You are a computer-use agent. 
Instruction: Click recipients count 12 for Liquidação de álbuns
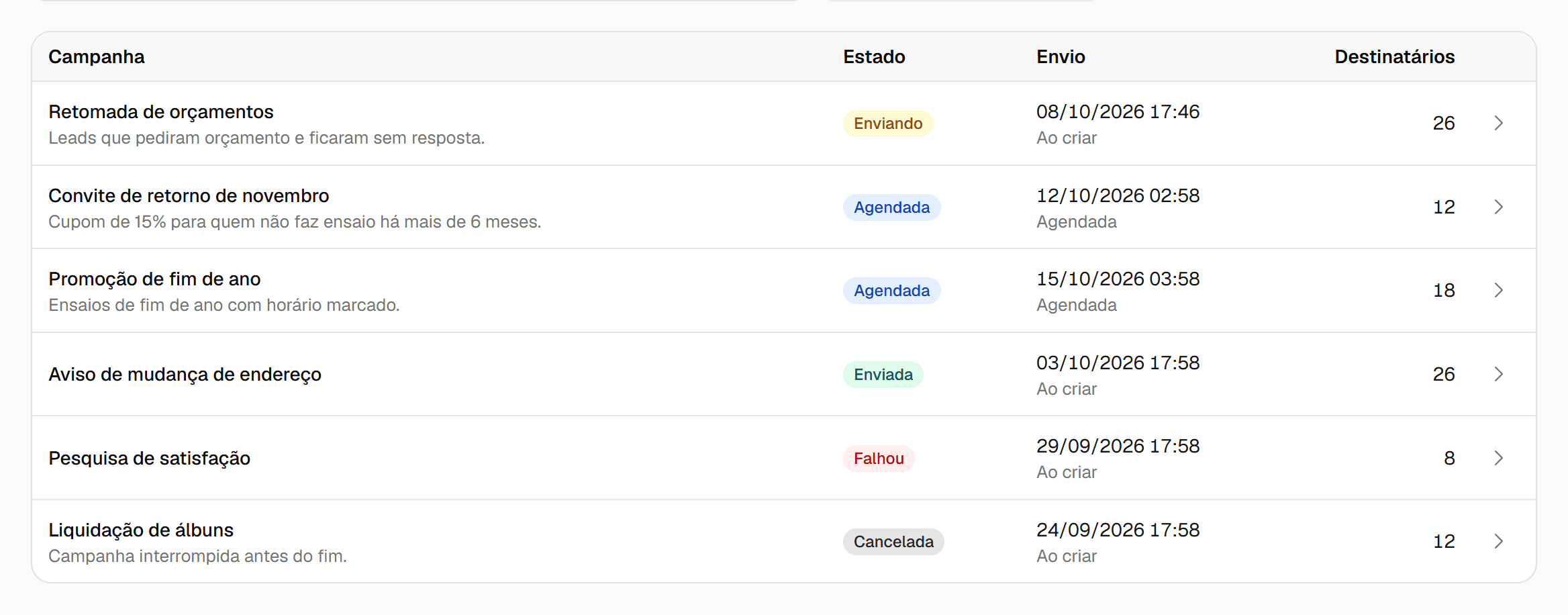pyautogui.click(x=1444, y=541)
